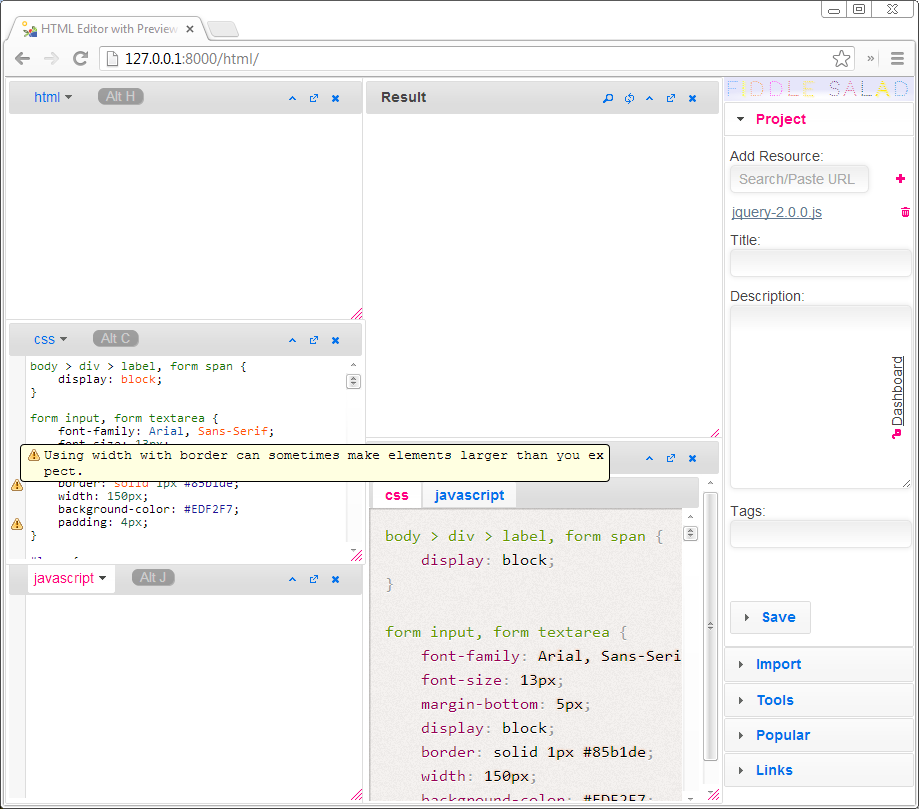The height and width of the screenshot is (809, 919).
Task: Close the HTML Editor with Preview tab
Action: click(x=190, y=29)
